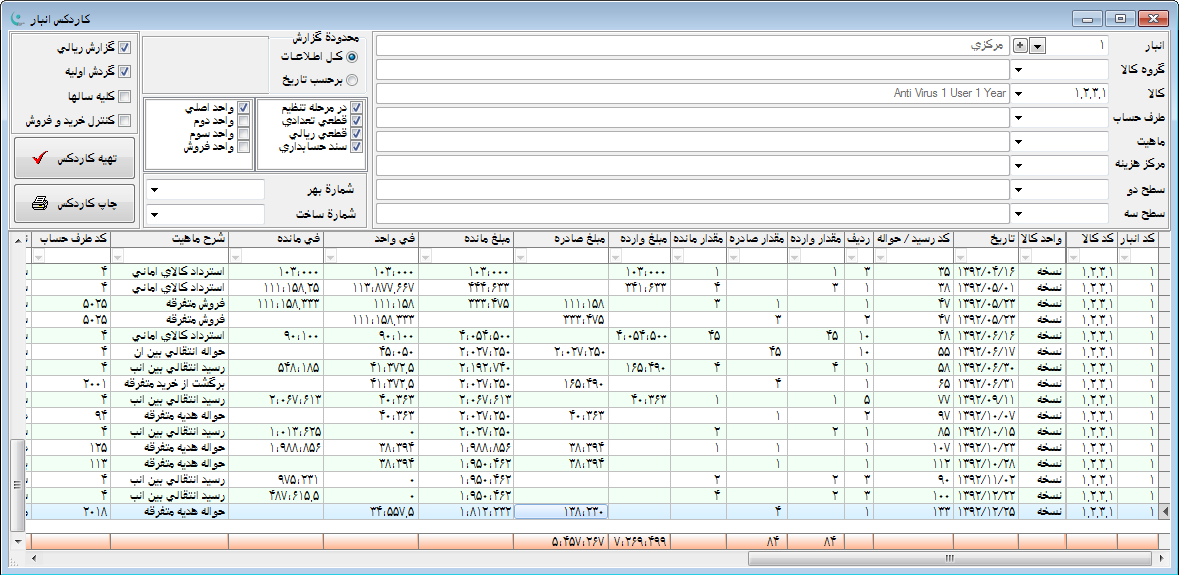Image resolution: width=1179 pixels, height=575 pixels.
Task: Toggle the گزارش ریالی checkbox
Action: 125,47
